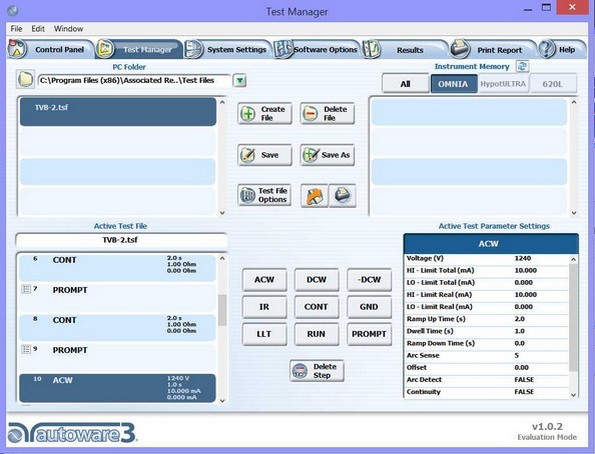Click the PC folder path field
Image resolution: width=595 pixels, height=454 pixels.
click(134, 80)
